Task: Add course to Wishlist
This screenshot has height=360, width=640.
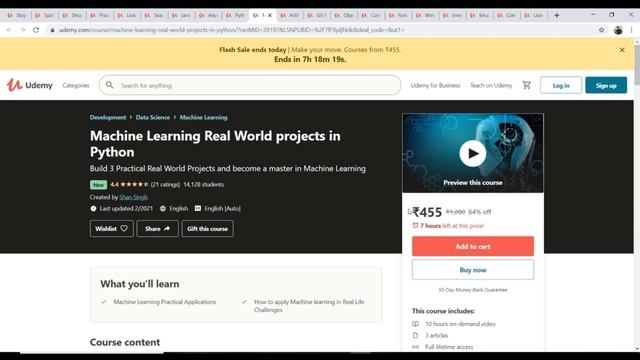Action: (111, 229)
